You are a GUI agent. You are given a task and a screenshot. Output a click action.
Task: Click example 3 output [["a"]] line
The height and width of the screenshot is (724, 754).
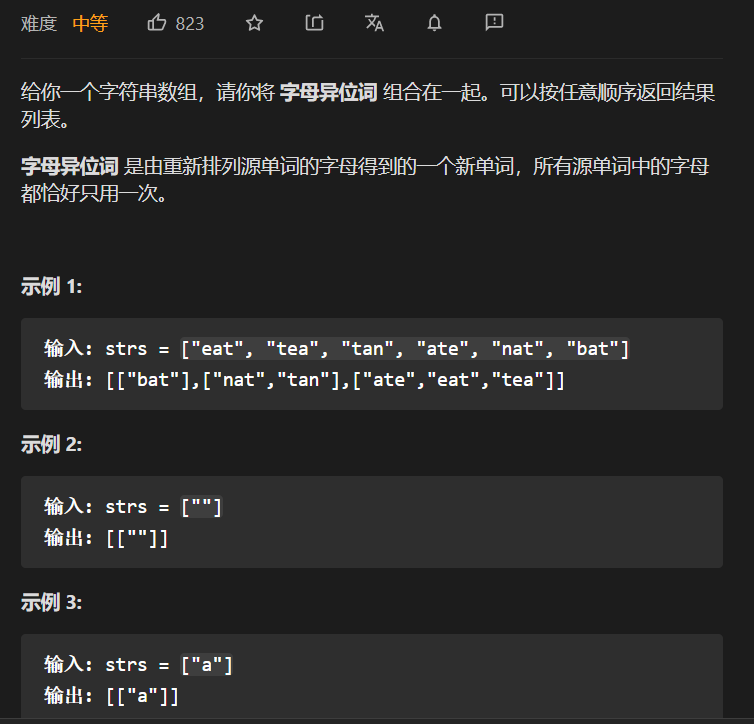112,696
